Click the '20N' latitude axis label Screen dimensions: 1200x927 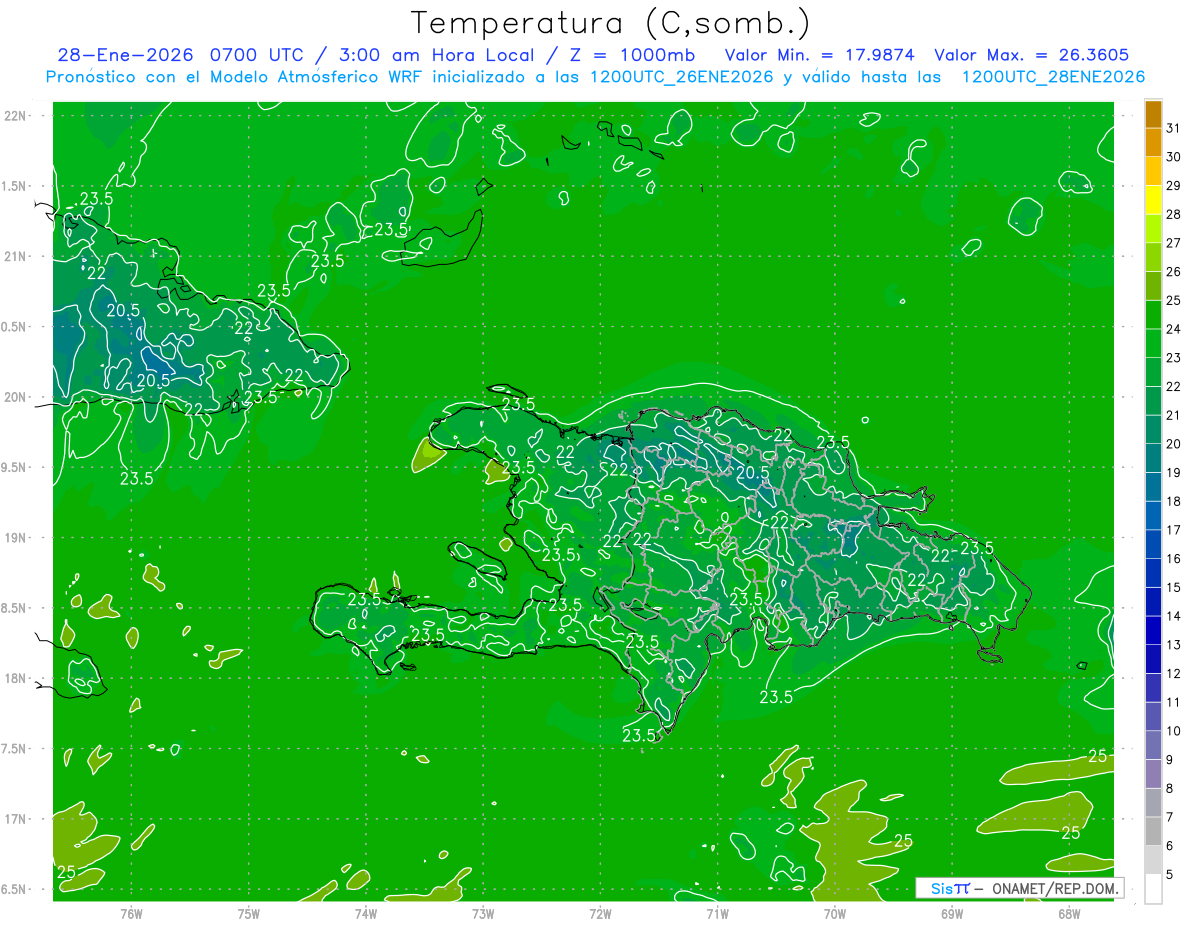(15, 397)
